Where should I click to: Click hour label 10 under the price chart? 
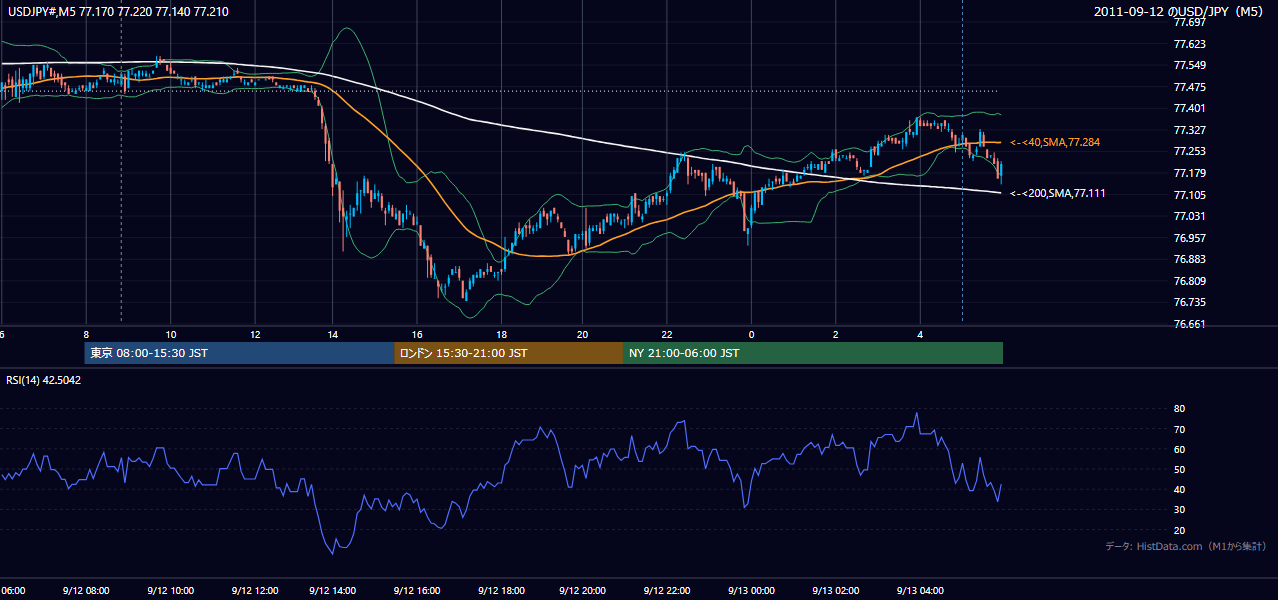point(170,335)
